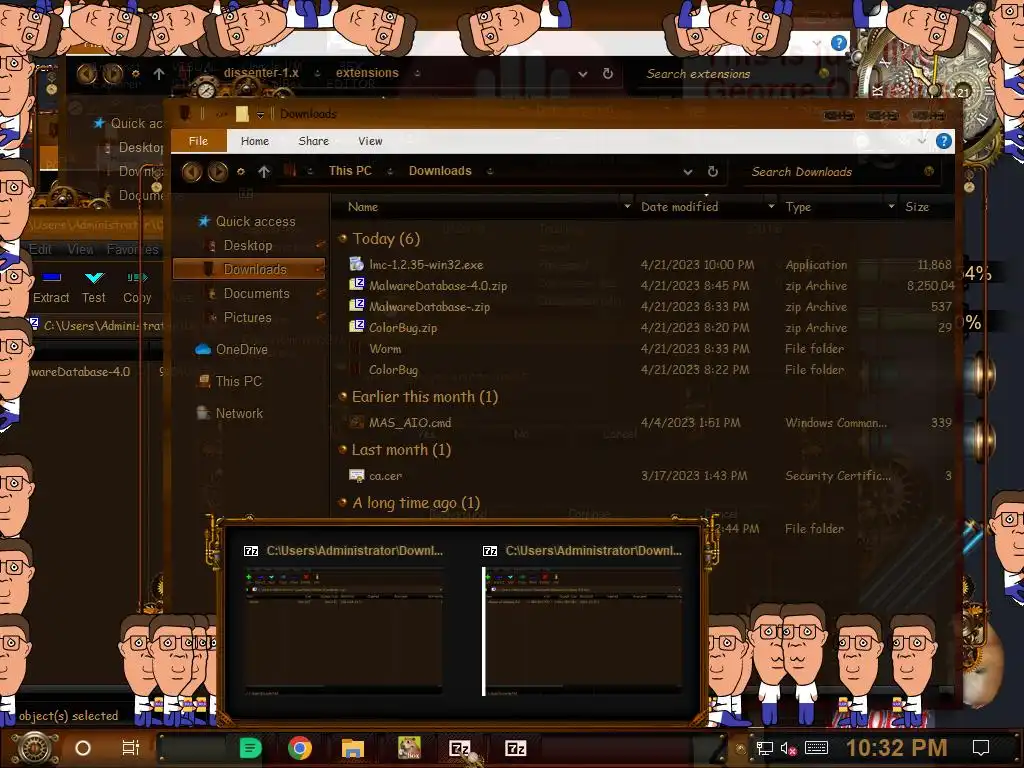This screenshot has height=768, width=1024.
Task: Collapse the Last month (1) group
Action: pyautogui.click(x=342, y=449)
